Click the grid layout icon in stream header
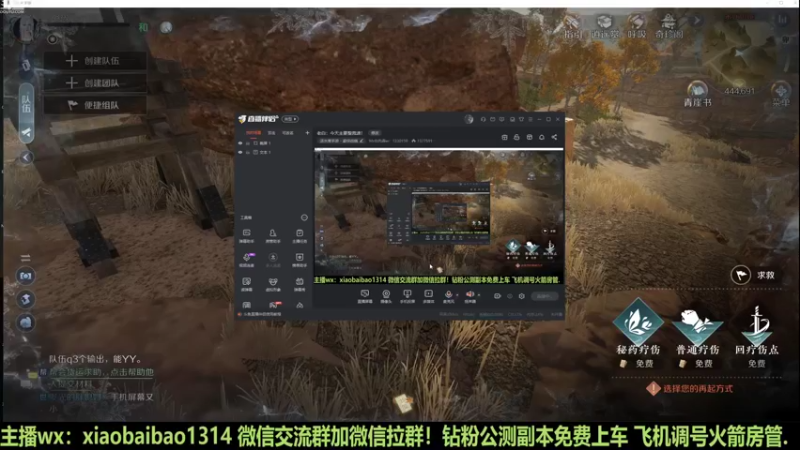 click(504, 137)
